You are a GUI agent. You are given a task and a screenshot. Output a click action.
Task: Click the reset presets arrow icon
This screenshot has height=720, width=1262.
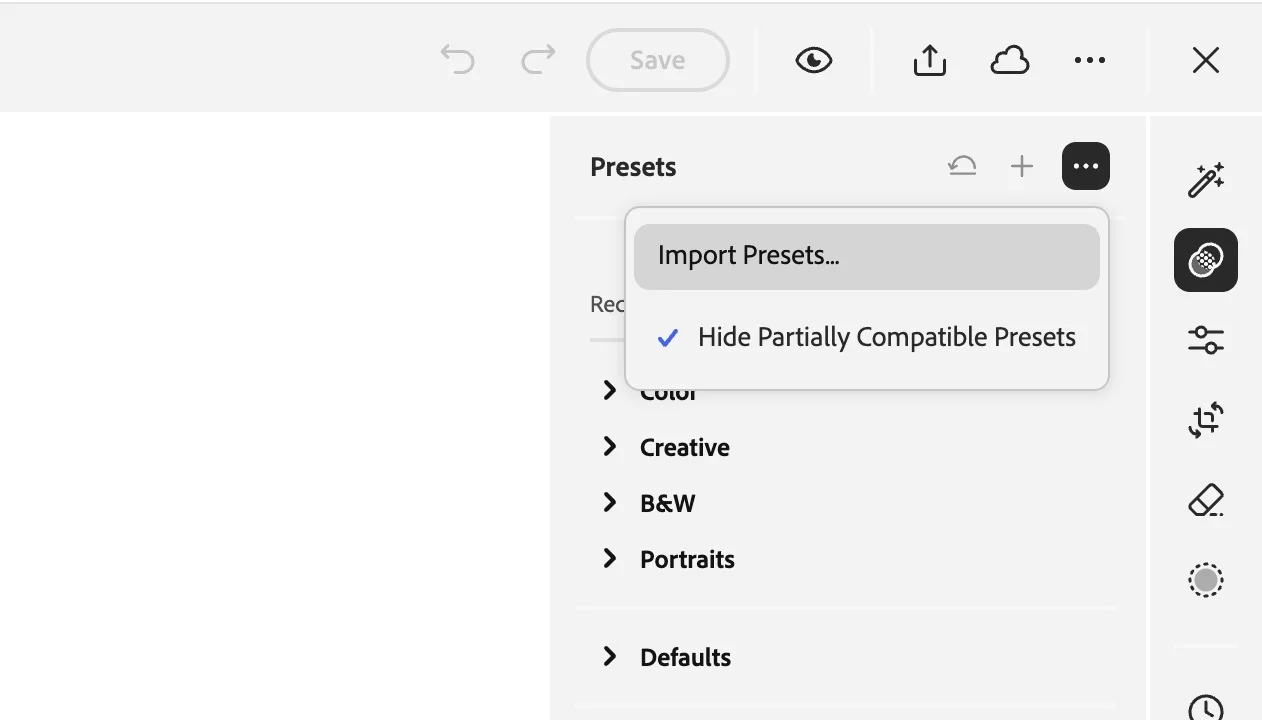pyautogui.click(x=962, y=165)
